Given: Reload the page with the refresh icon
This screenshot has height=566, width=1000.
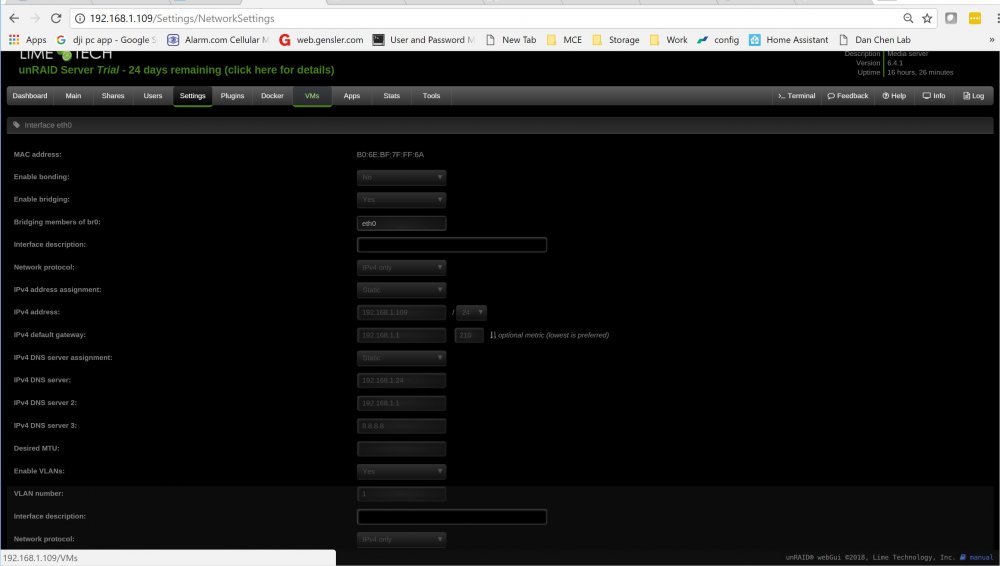Looking at the screenshot, I should (x=55, y=19).
